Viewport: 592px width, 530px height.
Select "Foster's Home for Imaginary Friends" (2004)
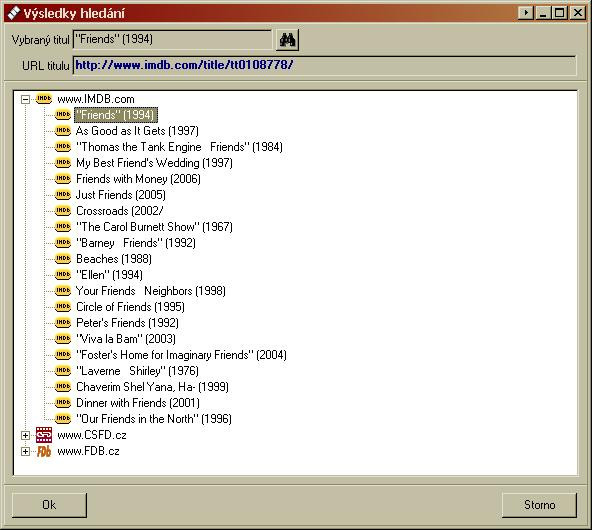[181, 355]
